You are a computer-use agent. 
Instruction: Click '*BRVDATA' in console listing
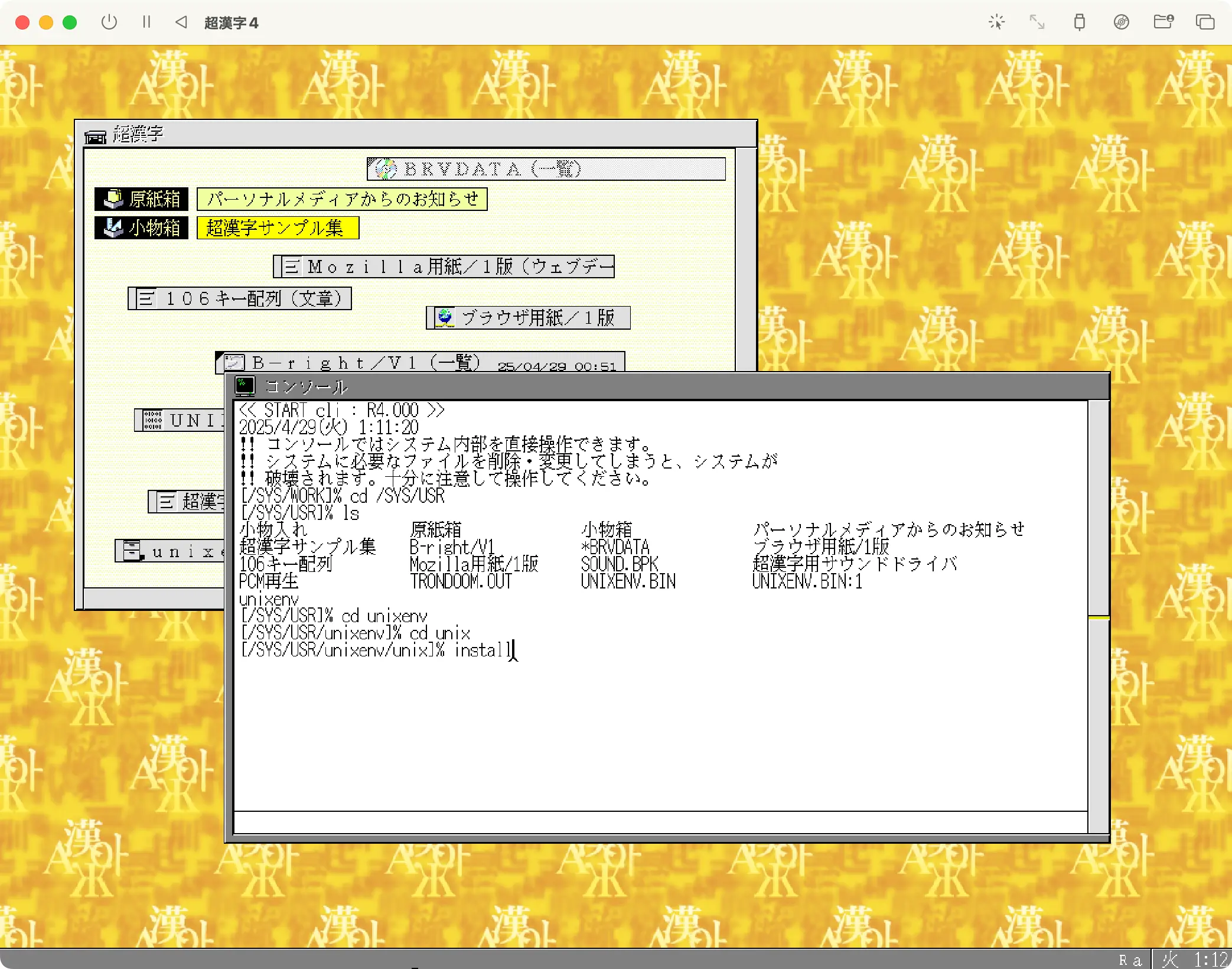pos(615,547)
